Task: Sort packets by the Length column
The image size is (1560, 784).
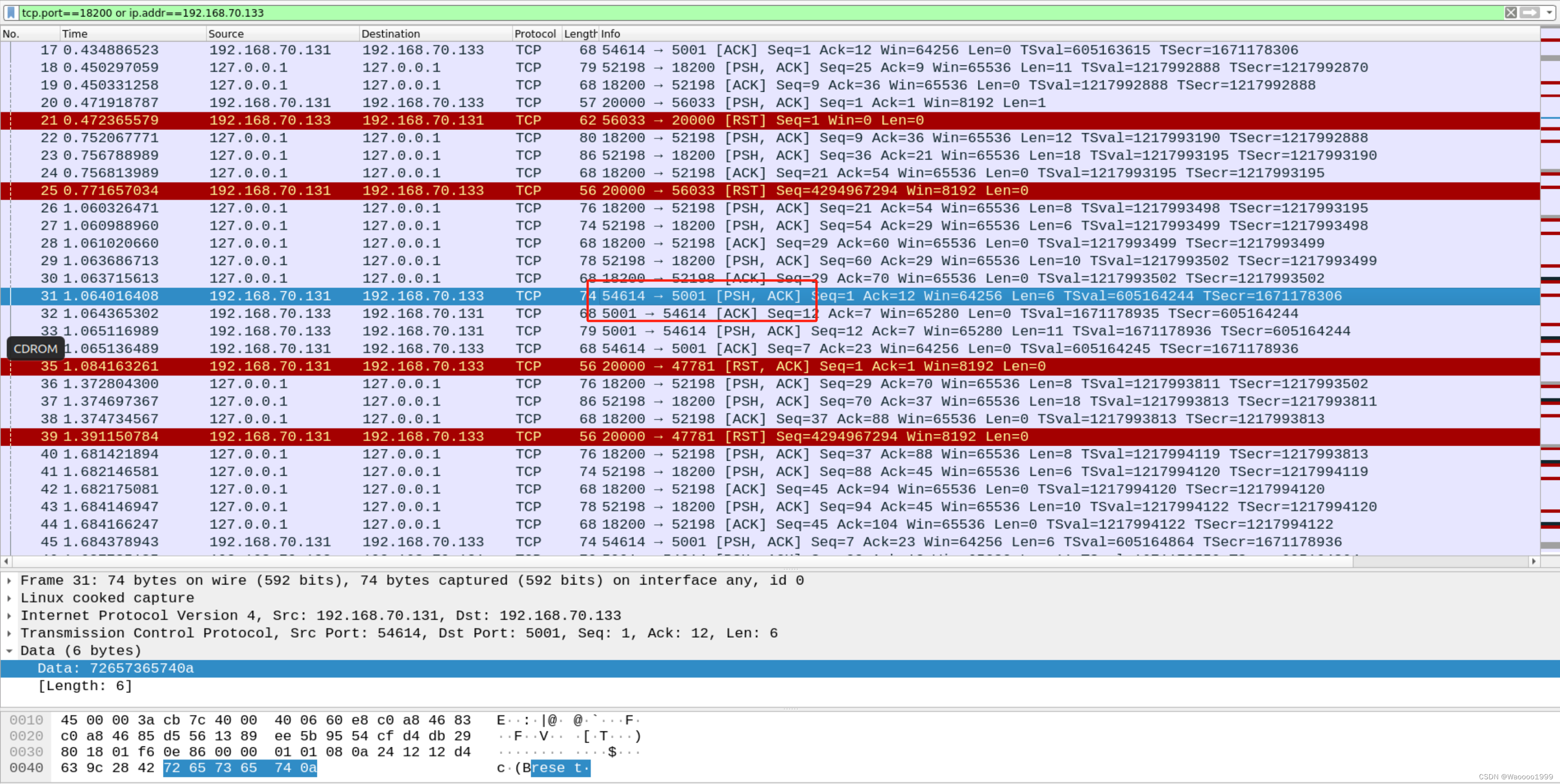Action: tap(580, 34)
